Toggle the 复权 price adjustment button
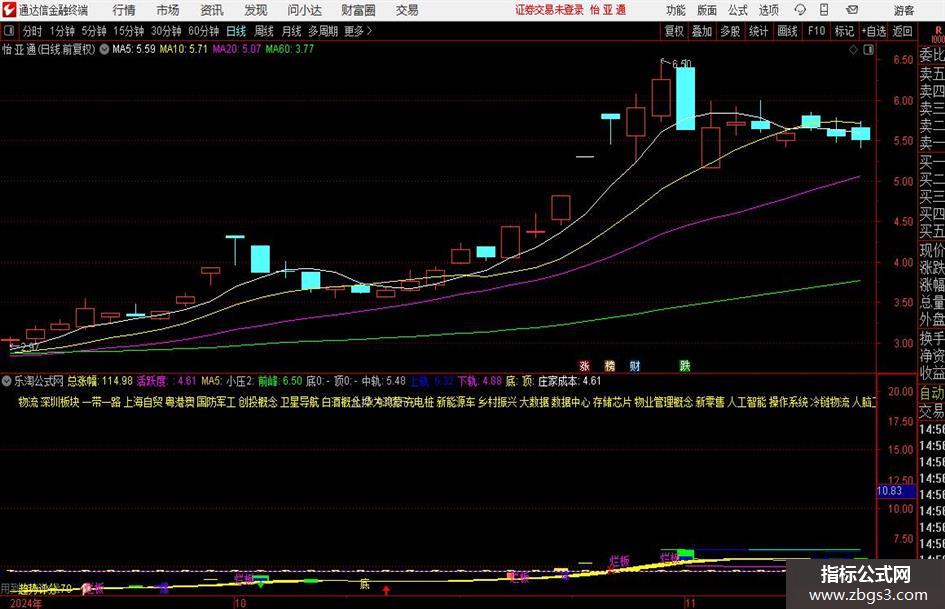Image resolution: width=945 pixels, height=609 pixels. (674, 31)
